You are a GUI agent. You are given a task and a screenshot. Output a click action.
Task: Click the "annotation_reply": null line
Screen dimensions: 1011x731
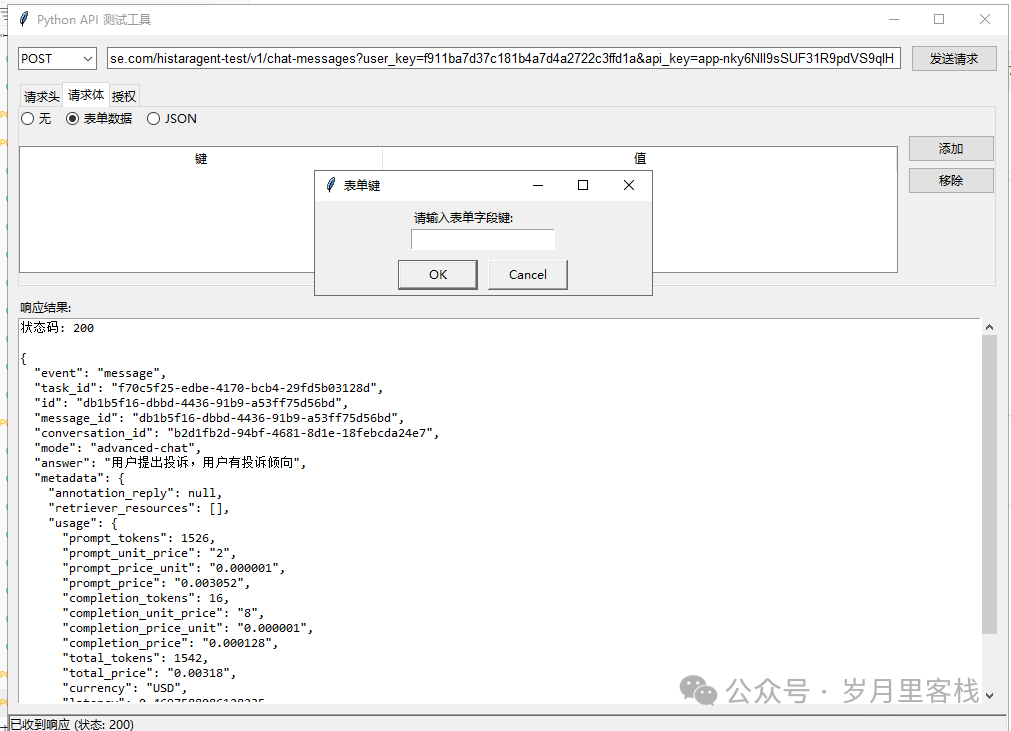[135, 493]
